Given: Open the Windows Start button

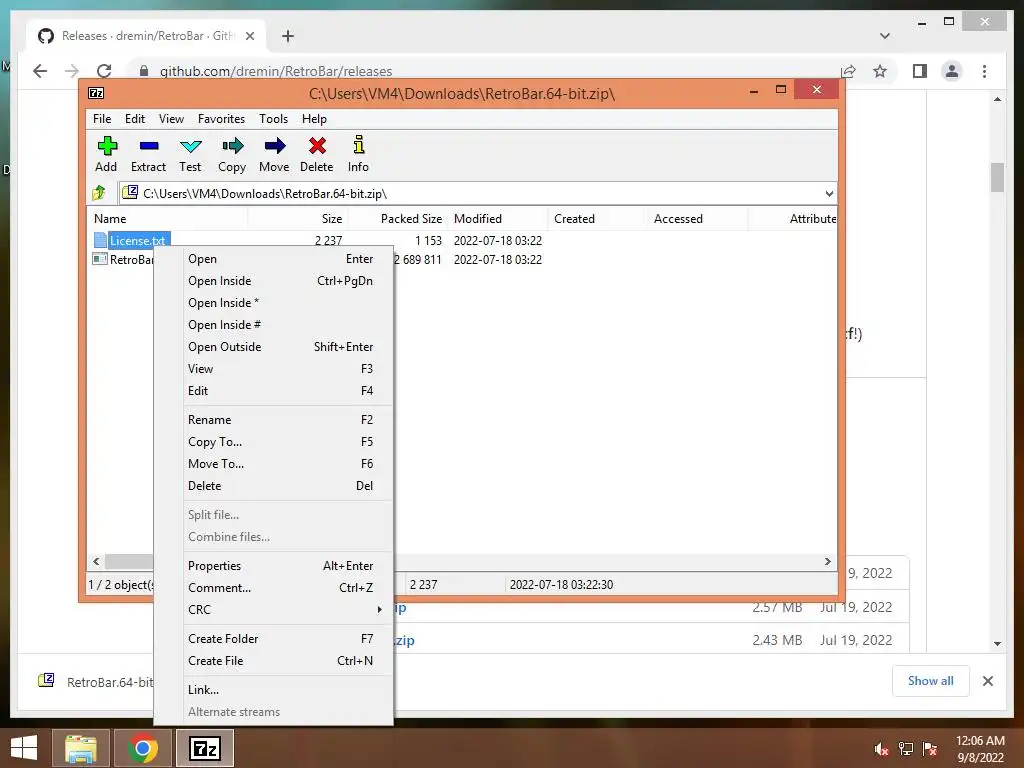Looking at the screenshot, I should tap(24, 748).
